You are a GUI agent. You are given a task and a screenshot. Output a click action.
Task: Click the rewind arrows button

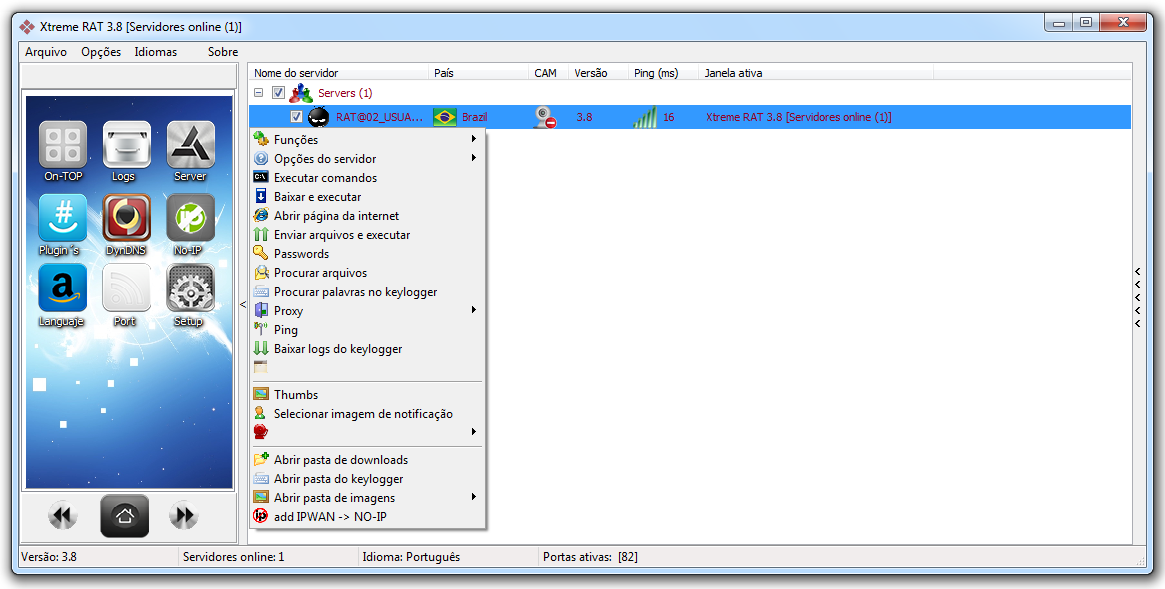click(62, 515)
